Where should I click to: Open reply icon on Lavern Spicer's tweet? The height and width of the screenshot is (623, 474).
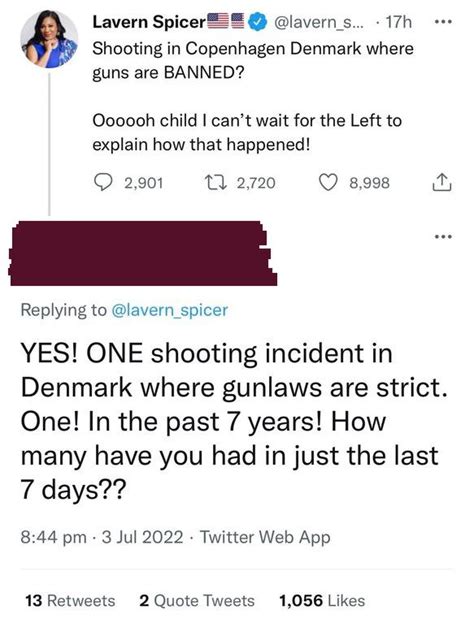click(103, 183)
